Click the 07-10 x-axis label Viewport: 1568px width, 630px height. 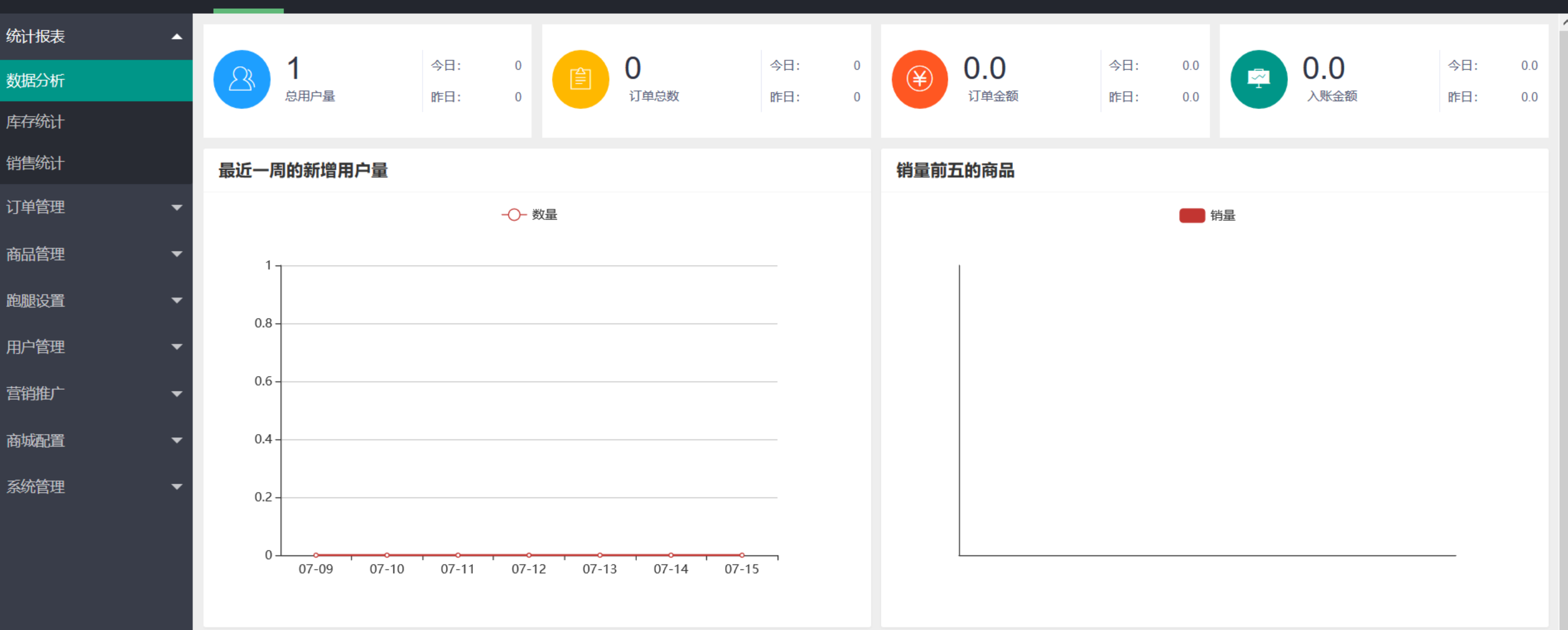pyautogui.click(x=387, y=569)
